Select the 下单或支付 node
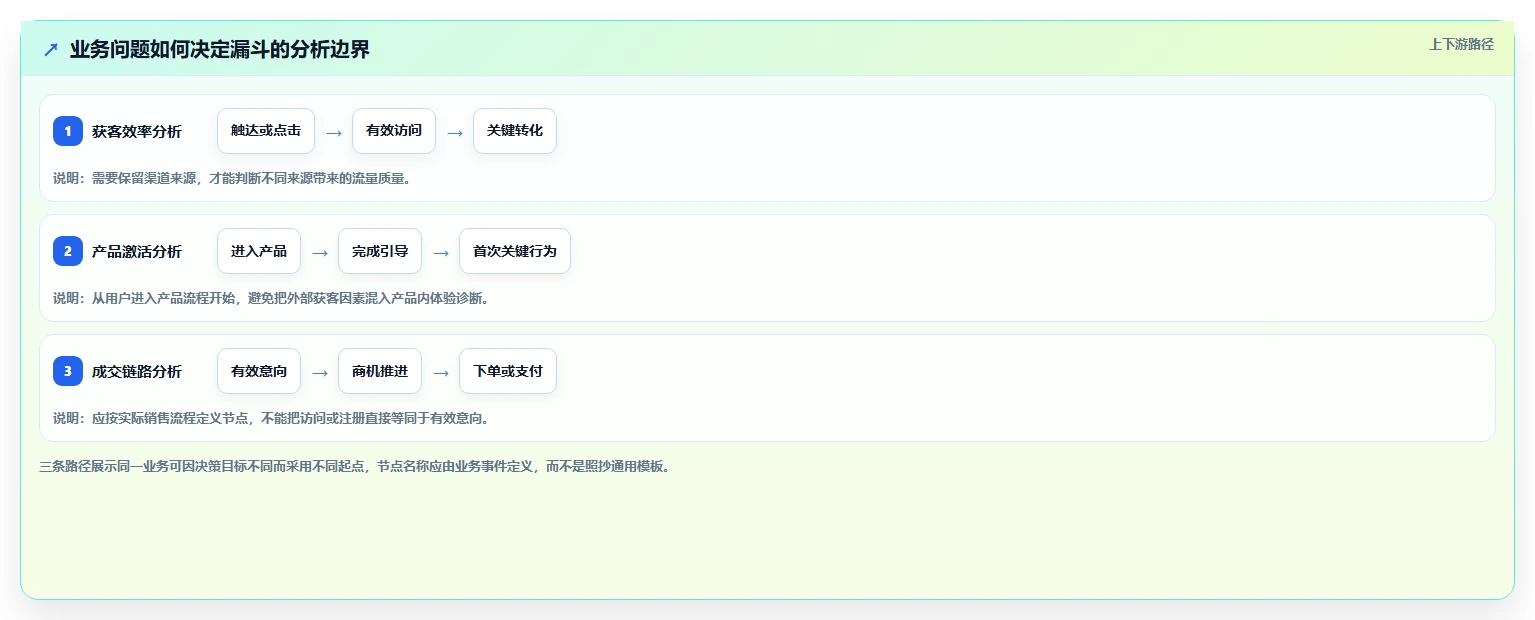The width and height of the screenshot is (1535, 620). pyautogui.click(x=508, y=371)
